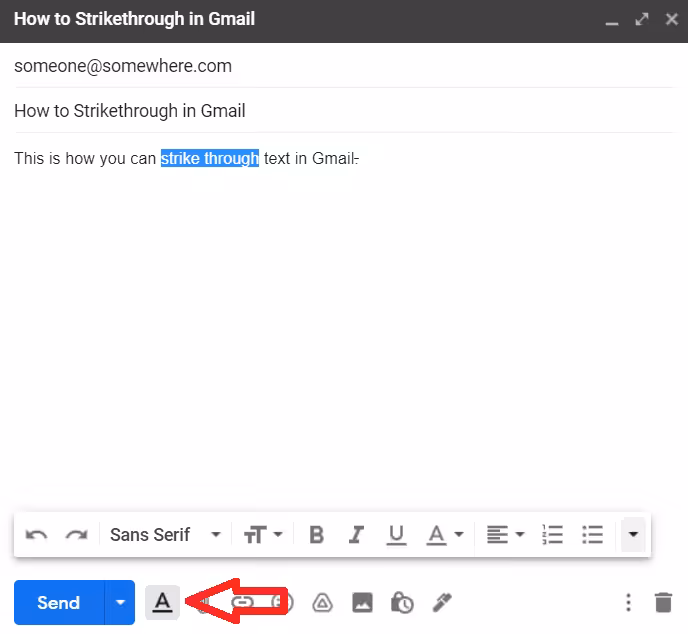Open more options three-dot menu
Screen dimensions: 688x634
pyautogui.click(x=628, y=602)
